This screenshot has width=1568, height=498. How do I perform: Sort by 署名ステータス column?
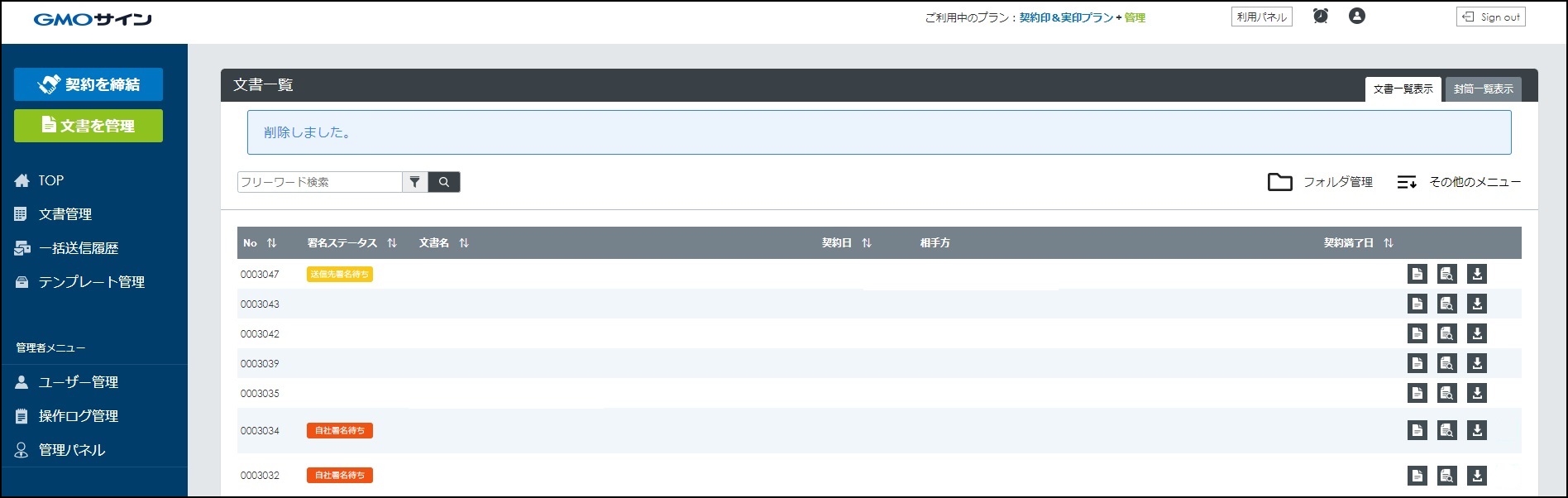392,243
